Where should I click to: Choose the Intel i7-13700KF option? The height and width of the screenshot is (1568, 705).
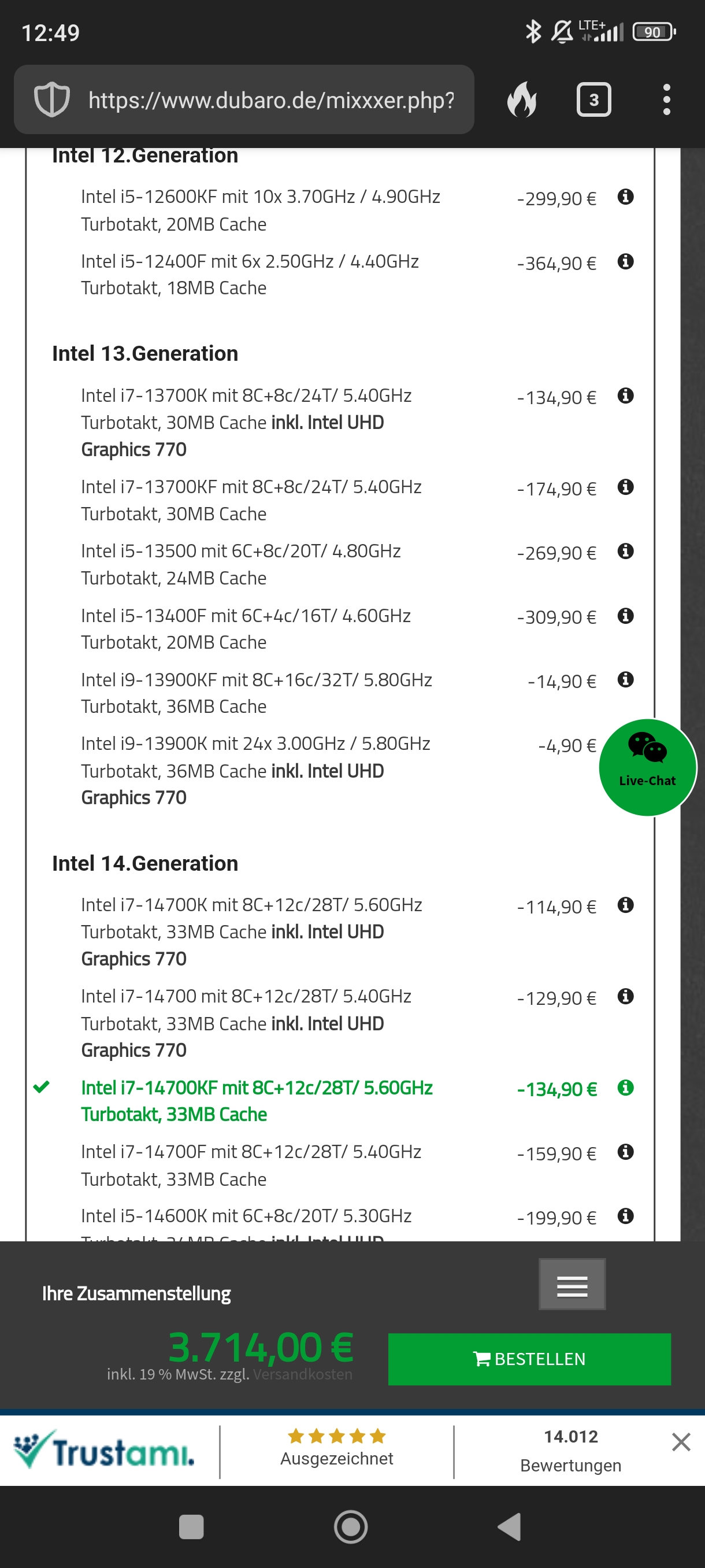pos(251,500)
